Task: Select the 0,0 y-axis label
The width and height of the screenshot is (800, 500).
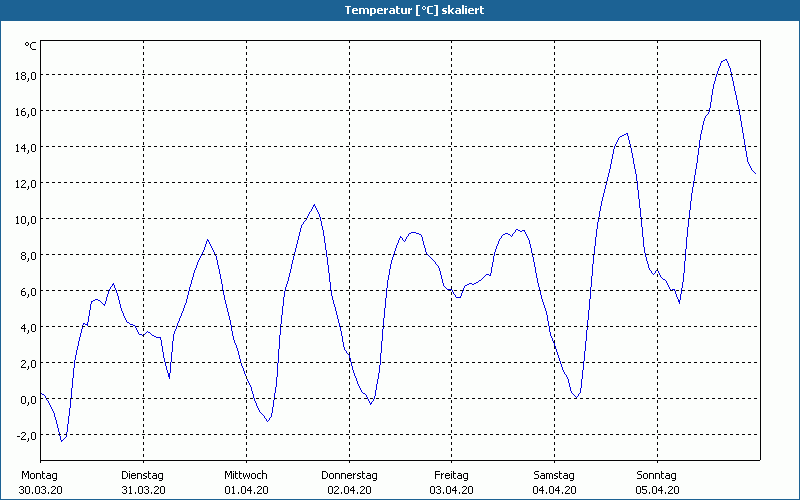Action: [x=27, y=399]
